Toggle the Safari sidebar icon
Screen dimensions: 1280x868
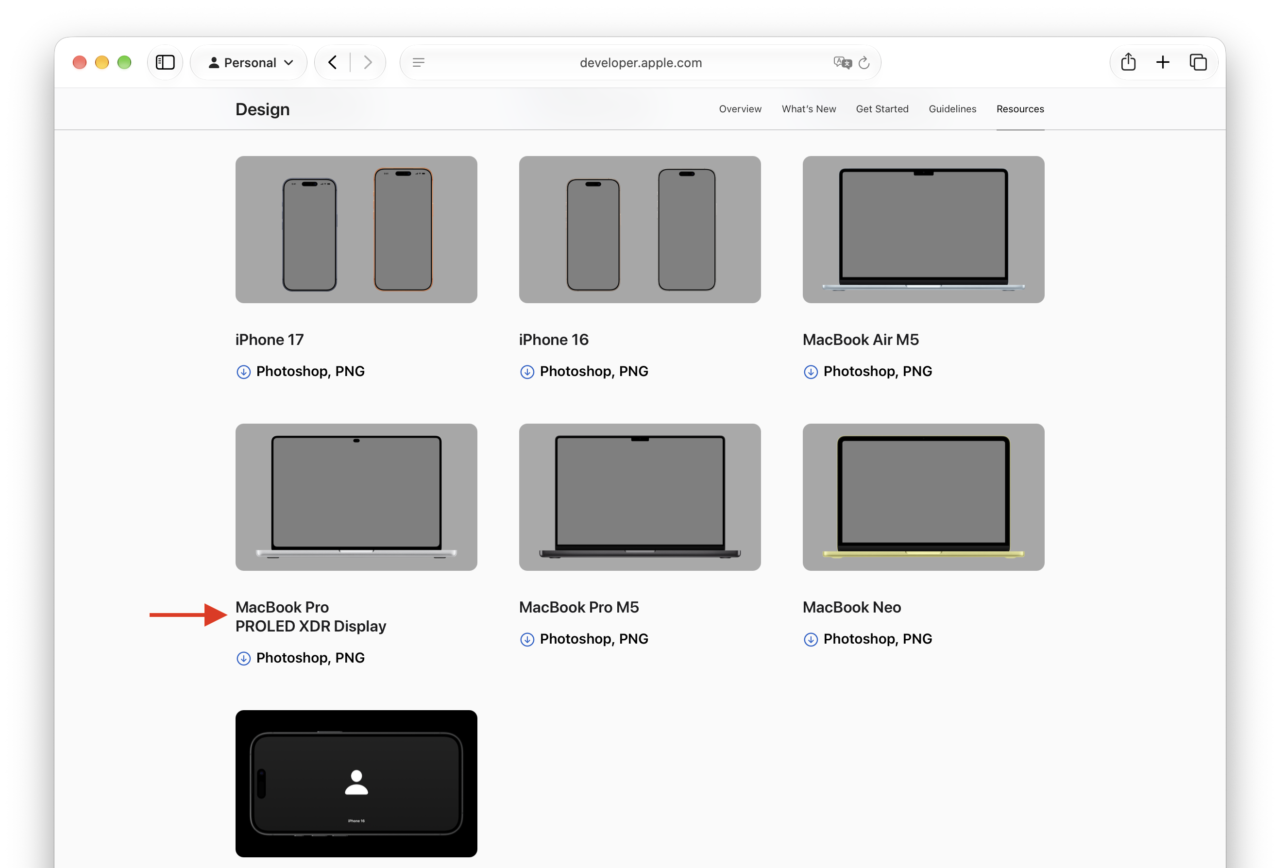tap(166, 62)
